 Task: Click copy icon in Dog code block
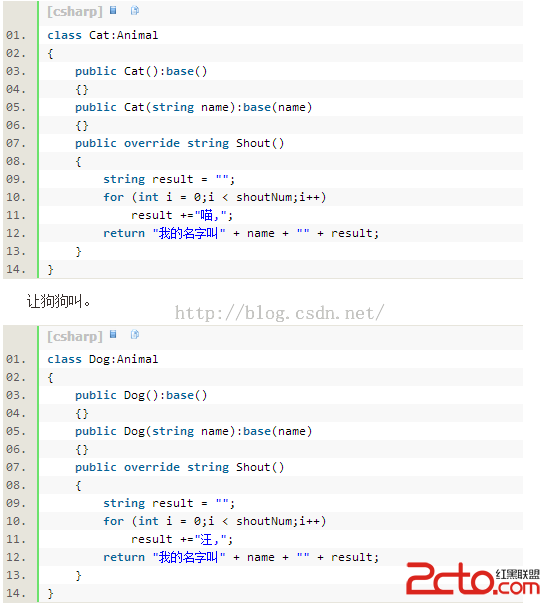(135, 334)
